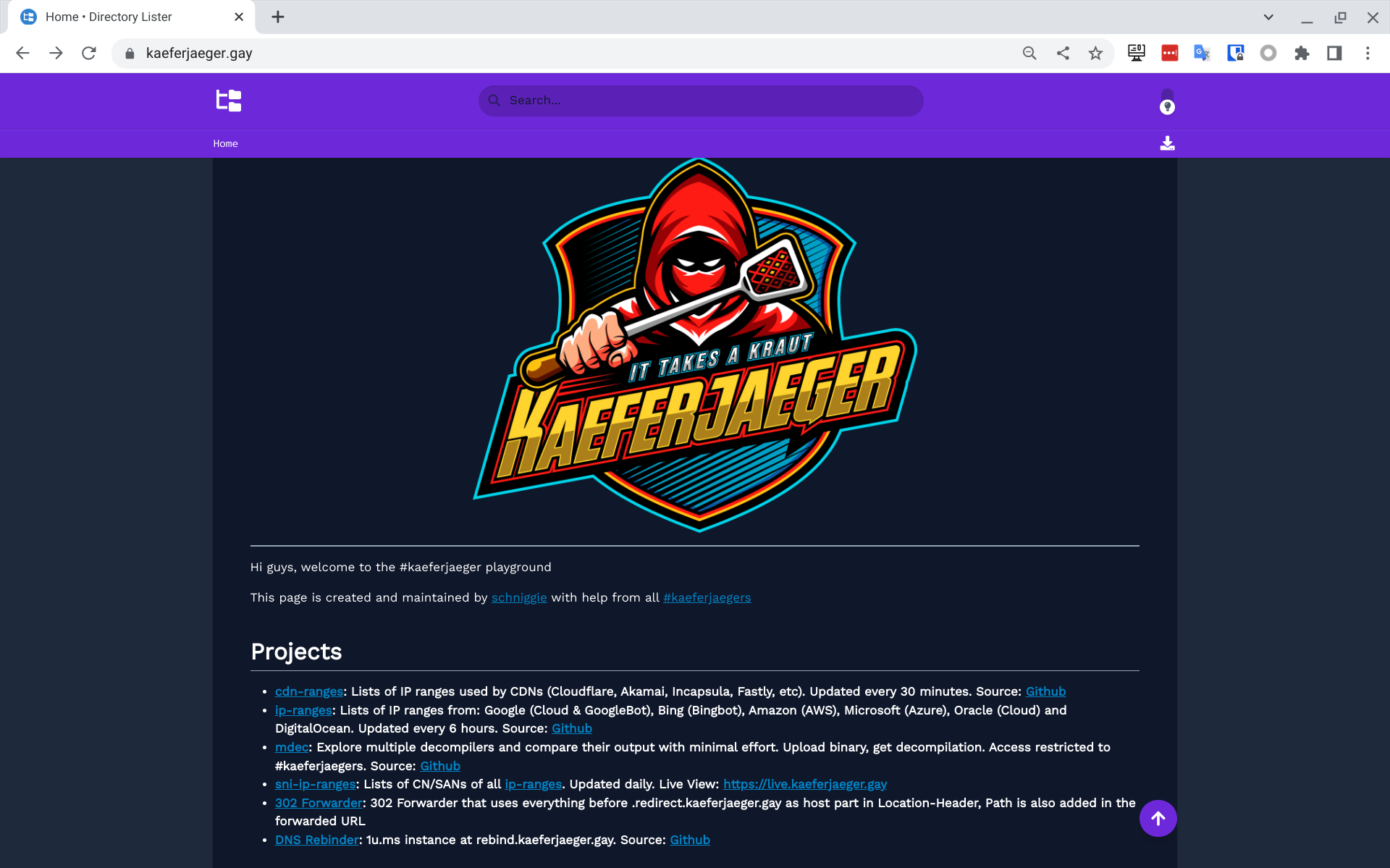
Task: Click the Directory Lister folder-tree logo
Action: (x=229, y=101)
